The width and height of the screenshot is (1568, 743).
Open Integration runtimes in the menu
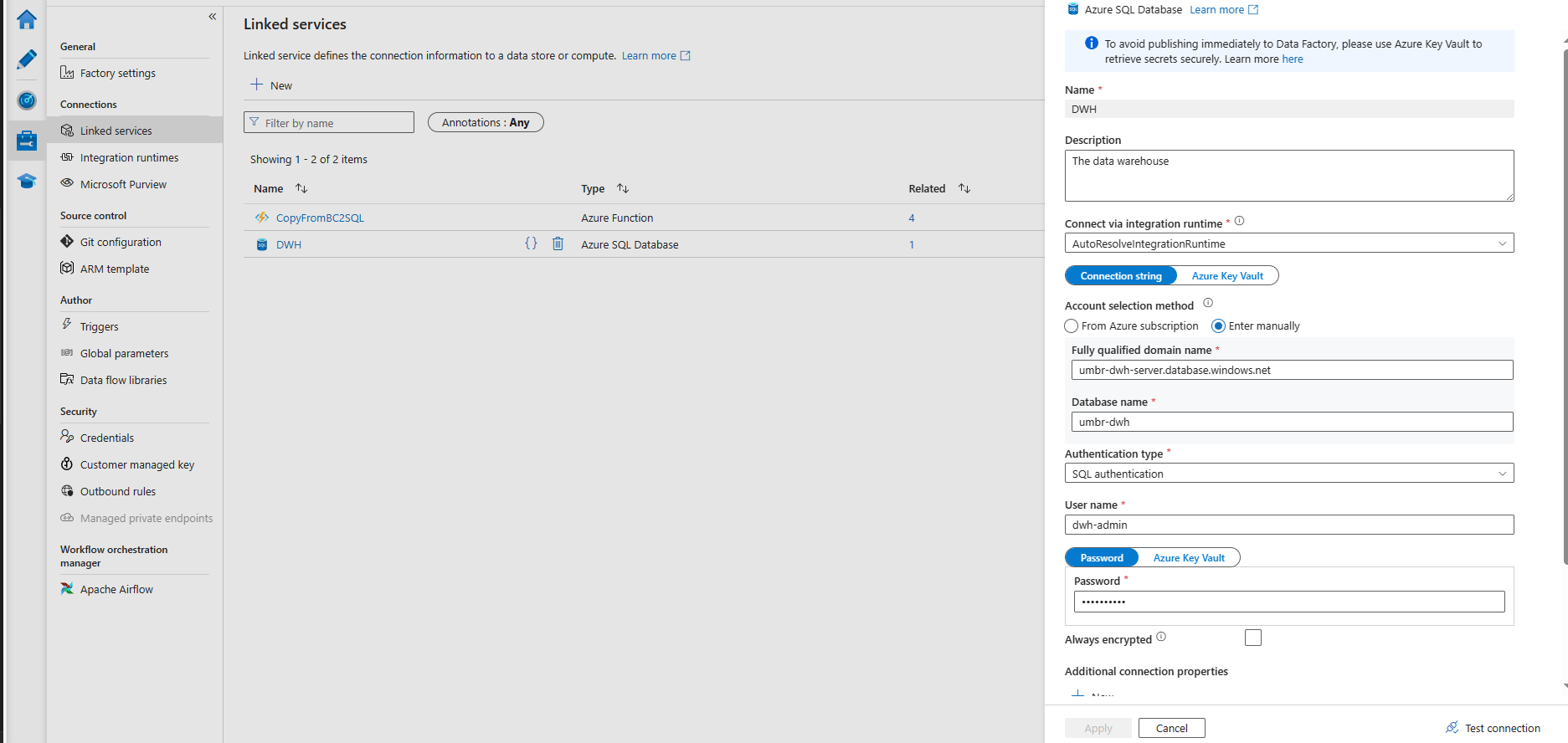click(129, 157)
